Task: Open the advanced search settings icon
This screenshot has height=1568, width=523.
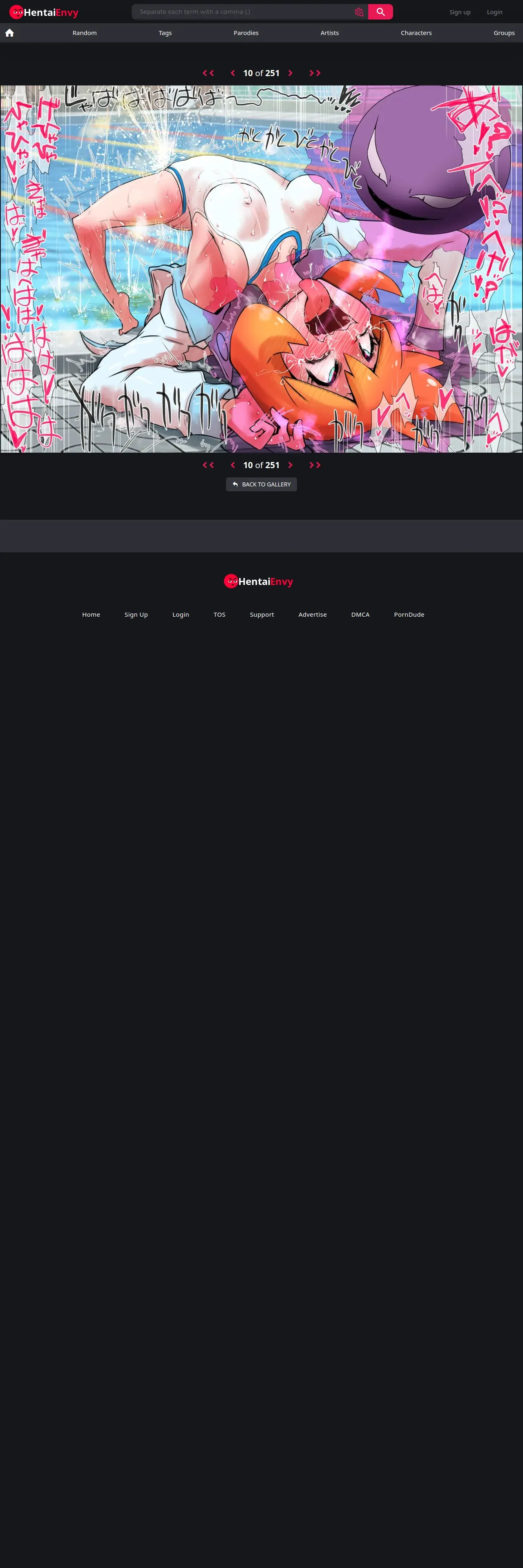Action: (x=359, y=12)
